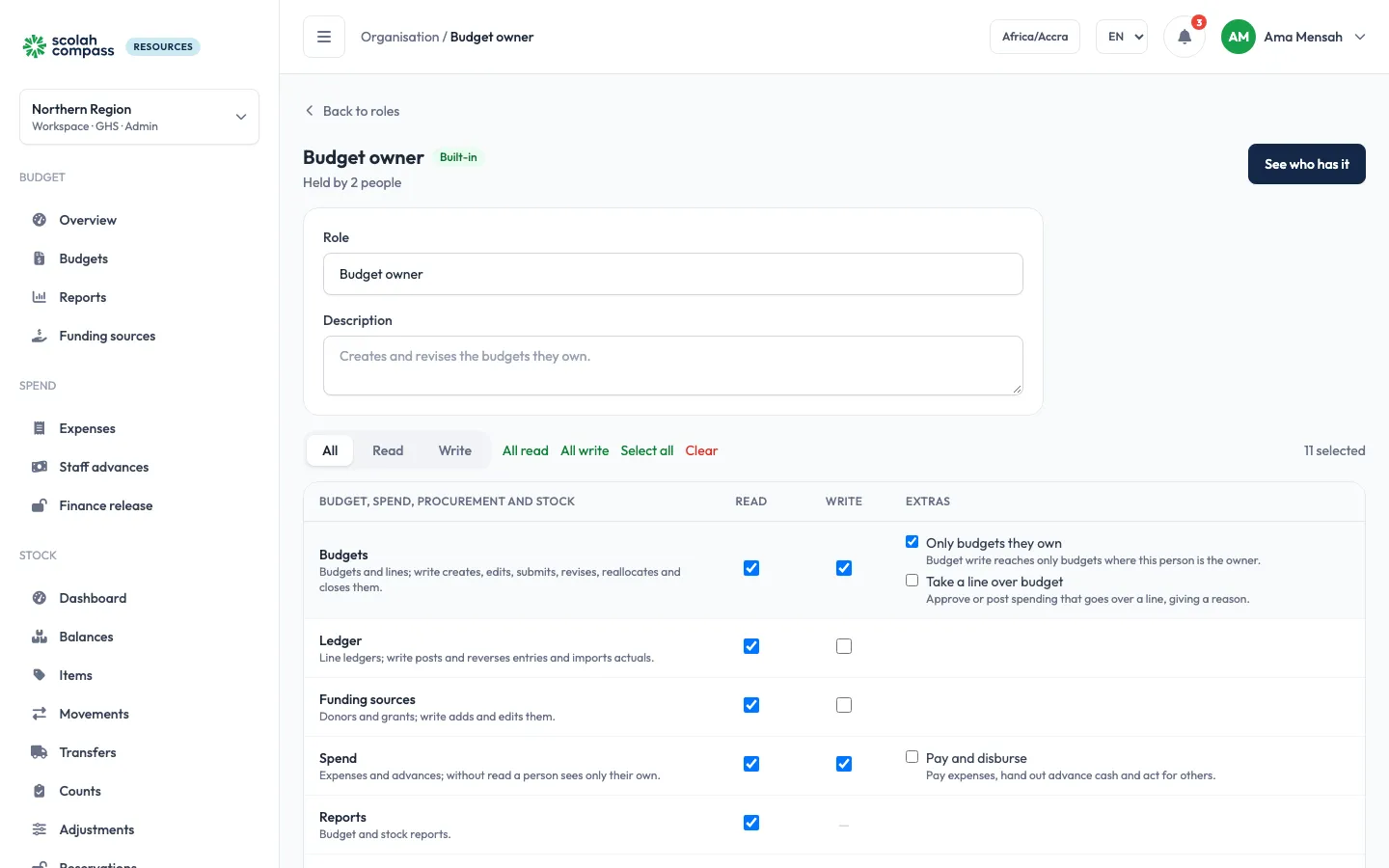Click the stock Dashboard icon
This screenshot has width=1389, height=868.
(x=40, y=598)
